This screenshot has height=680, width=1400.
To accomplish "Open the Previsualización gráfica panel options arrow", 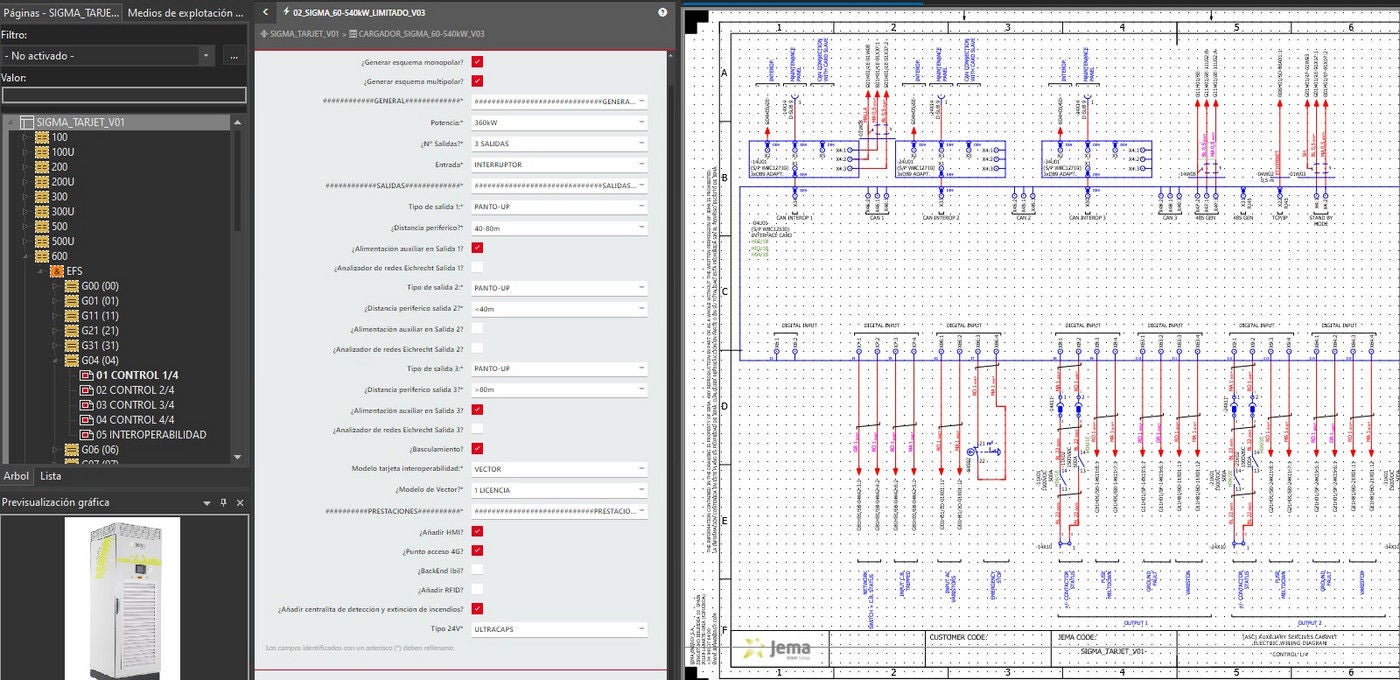I will (x=207, y=502).
